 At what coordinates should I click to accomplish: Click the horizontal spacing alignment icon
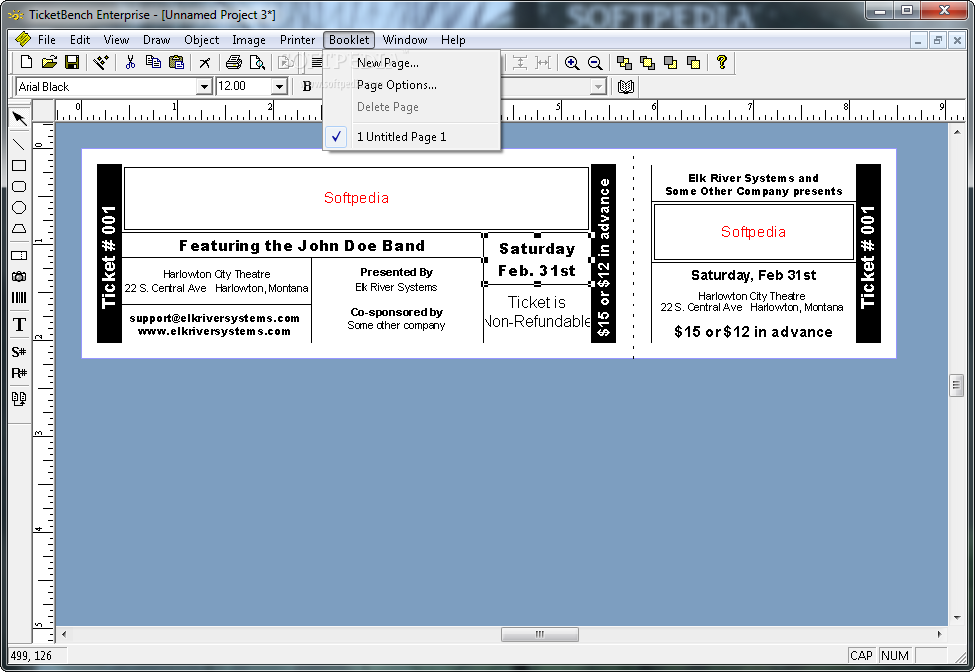coord(543,62)
